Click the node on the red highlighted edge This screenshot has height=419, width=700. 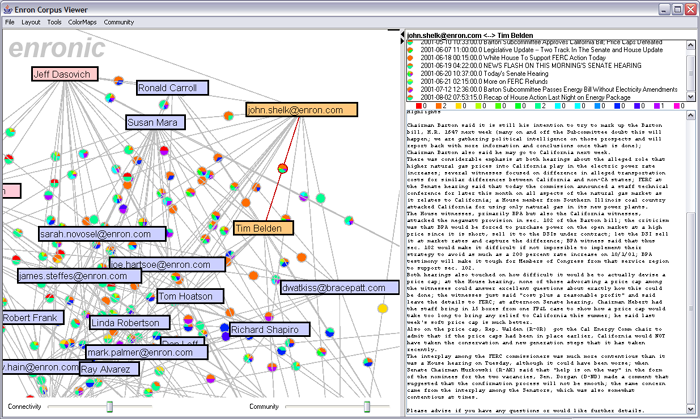tap(283, 168)
